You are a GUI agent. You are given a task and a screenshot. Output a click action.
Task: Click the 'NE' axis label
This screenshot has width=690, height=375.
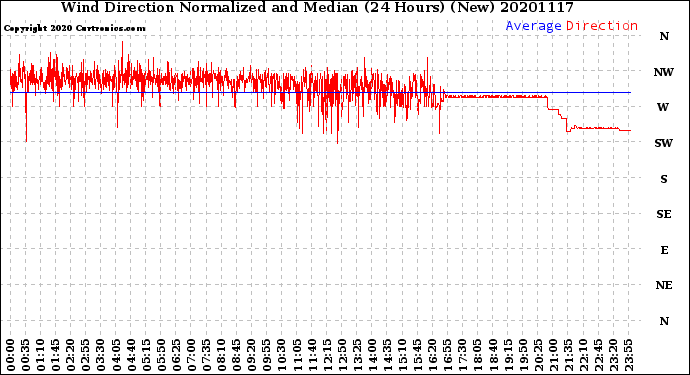pyautogui.click(x=664, y=286)
